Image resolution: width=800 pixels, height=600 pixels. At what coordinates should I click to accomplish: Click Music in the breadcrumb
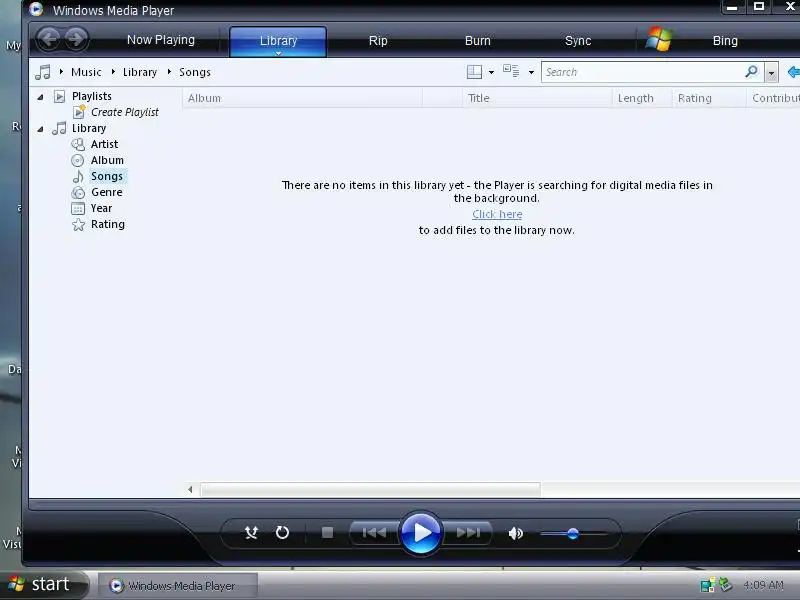(x=86, y=72)
